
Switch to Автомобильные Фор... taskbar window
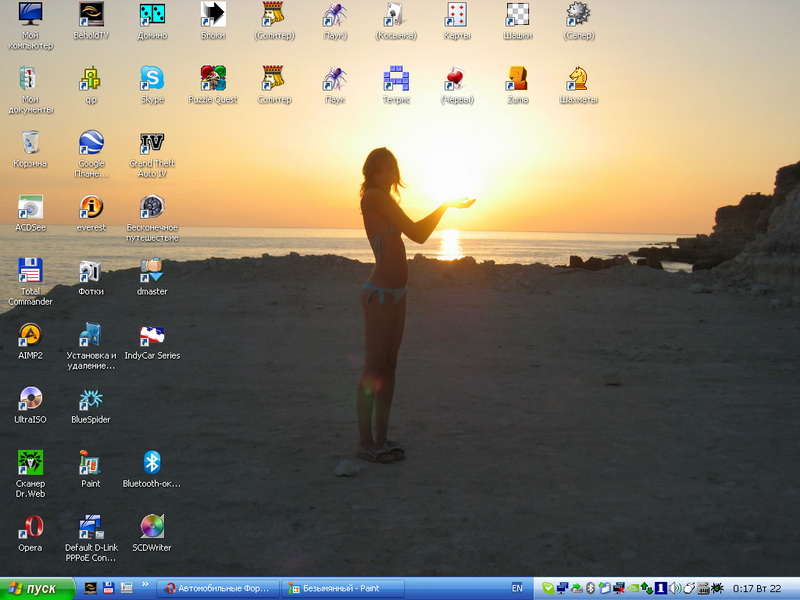tap(217, 588)
